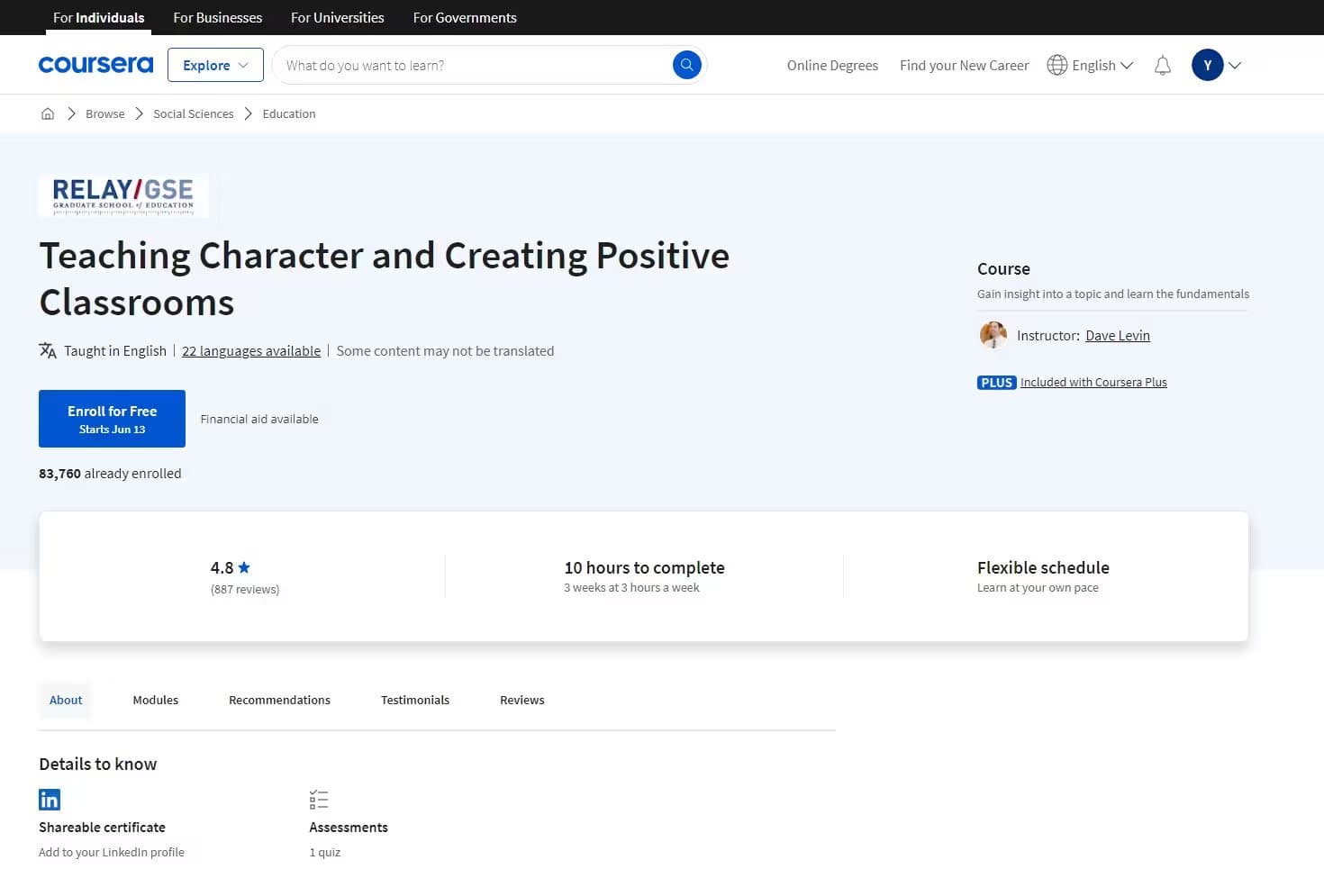Screen dimensions: 1324x896
Task: Click the course title heading
Action: point(385,279)
